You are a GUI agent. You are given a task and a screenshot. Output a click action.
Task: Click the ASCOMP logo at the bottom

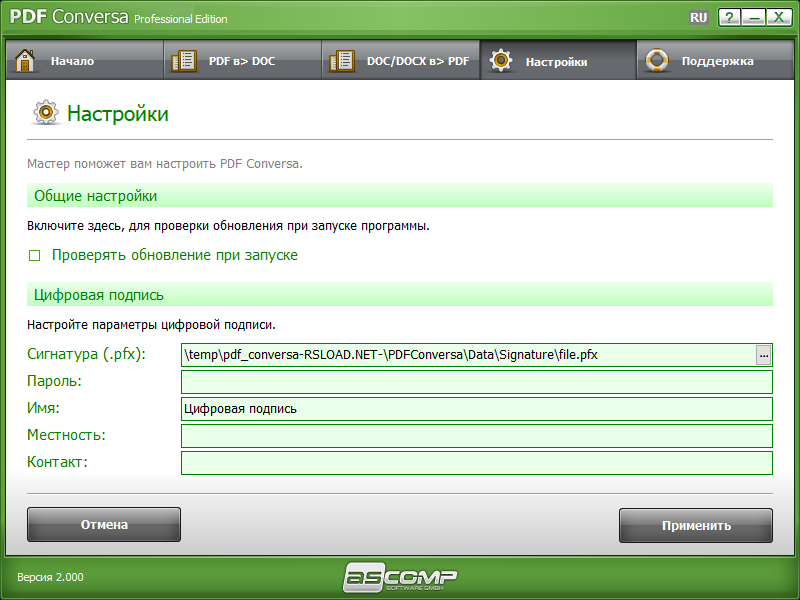point(400,575)
